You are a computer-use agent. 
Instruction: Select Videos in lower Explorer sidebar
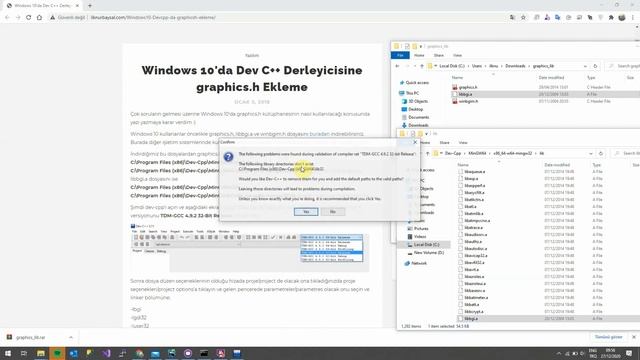420,236
